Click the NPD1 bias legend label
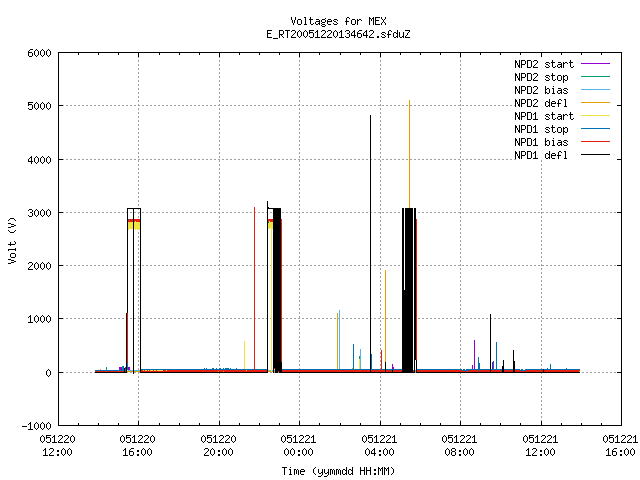The width and height of the screenshot is (640, 480). (541, 142)
